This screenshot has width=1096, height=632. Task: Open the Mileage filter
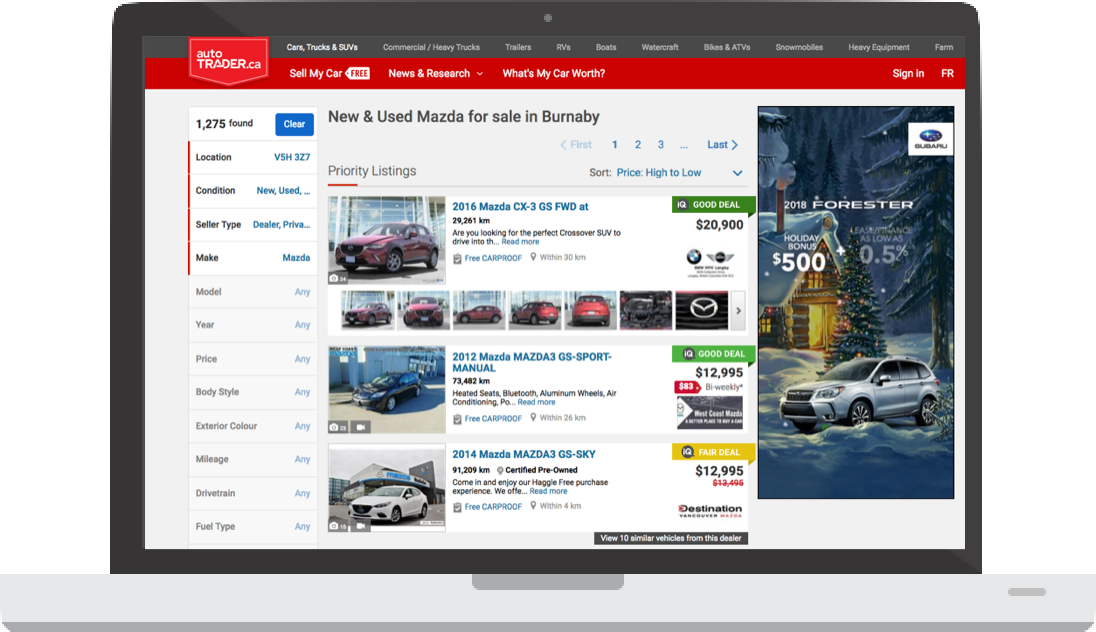(253, 459)
